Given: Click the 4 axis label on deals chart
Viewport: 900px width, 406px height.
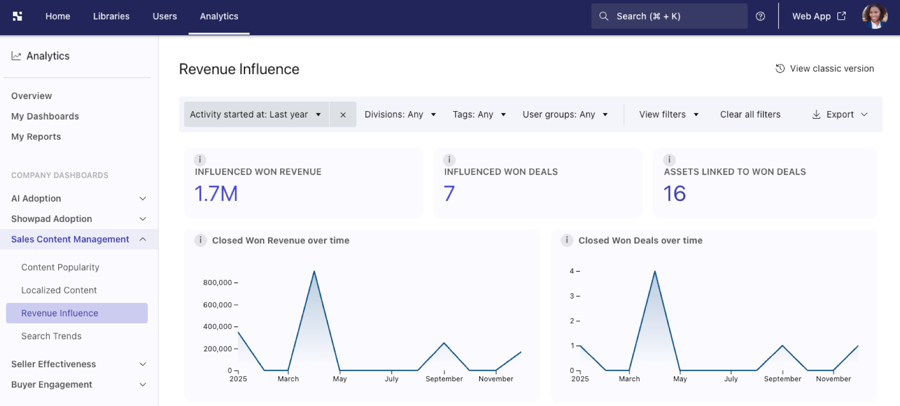Looking at the screenshot, I should coord(571,270).
